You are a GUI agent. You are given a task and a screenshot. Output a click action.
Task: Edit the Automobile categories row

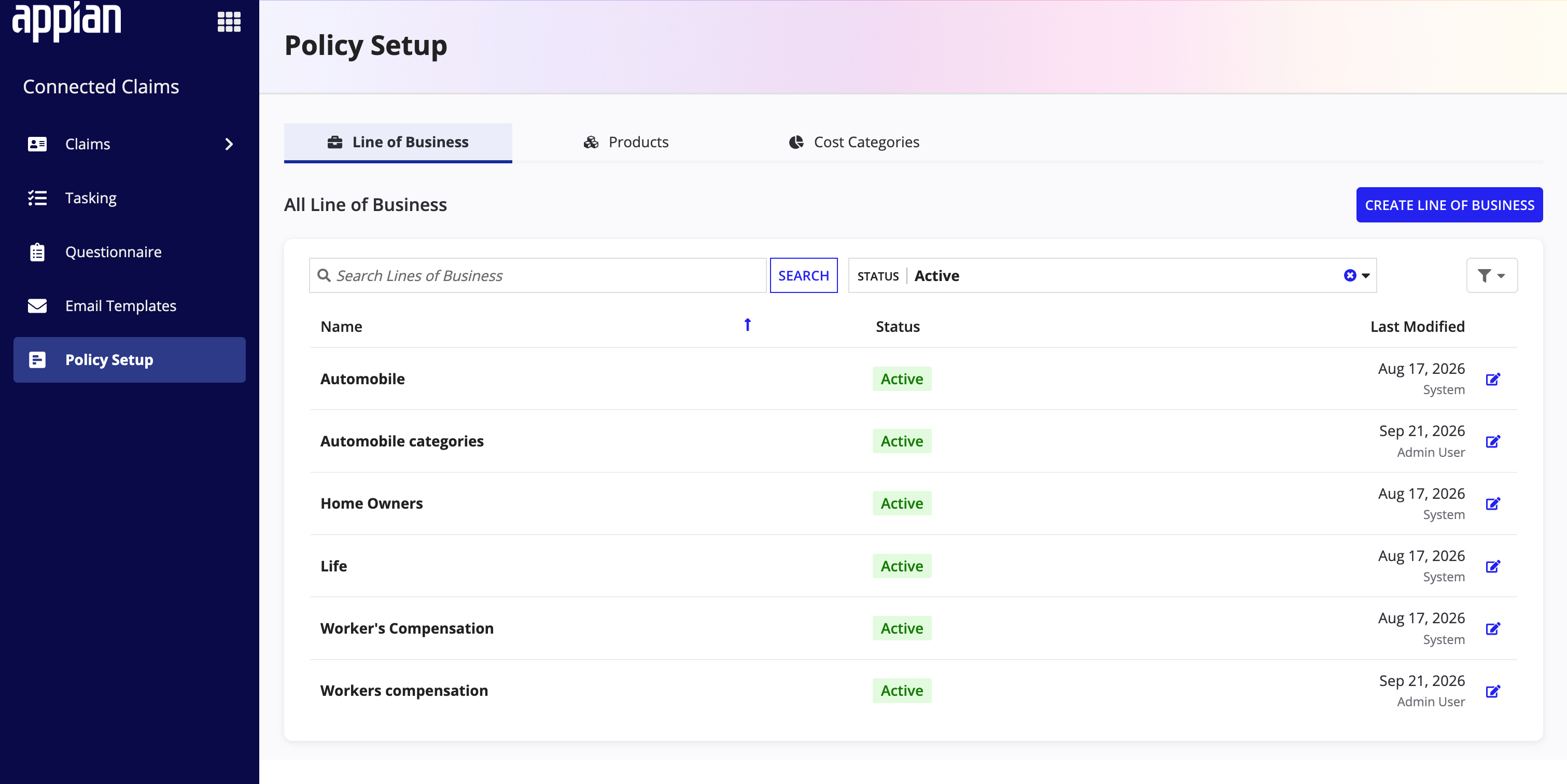coord(1493,442)
